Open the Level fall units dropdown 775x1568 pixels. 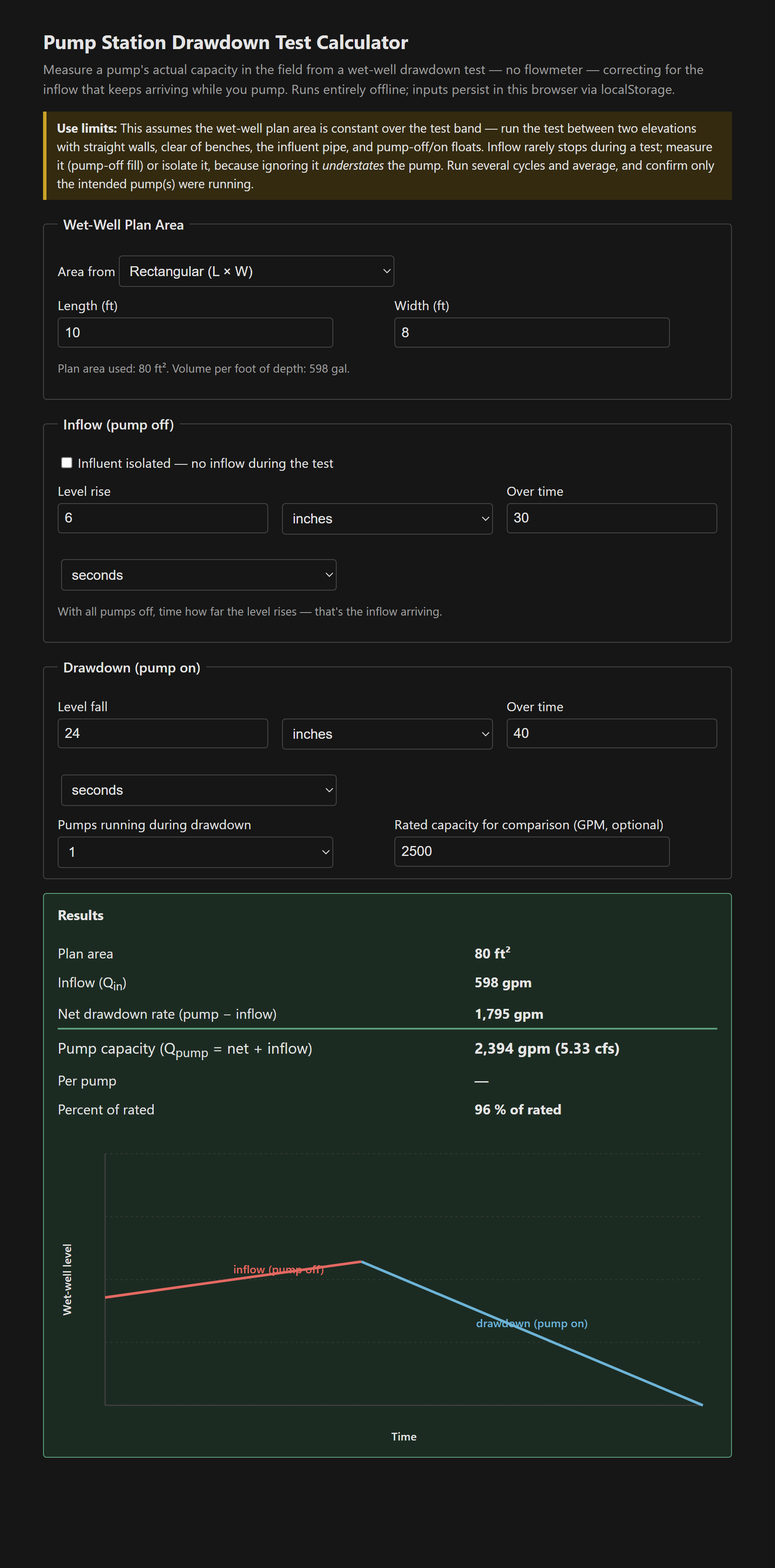click(x=387, y=734)
